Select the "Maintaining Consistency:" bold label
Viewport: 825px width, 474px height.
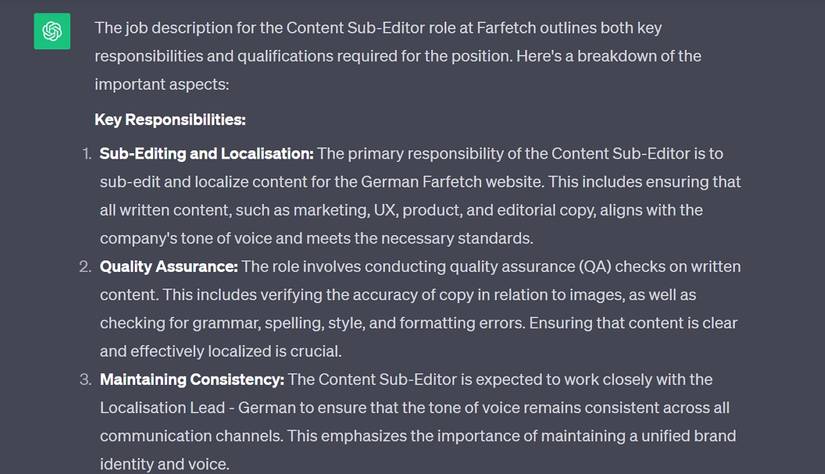[192, 380]
